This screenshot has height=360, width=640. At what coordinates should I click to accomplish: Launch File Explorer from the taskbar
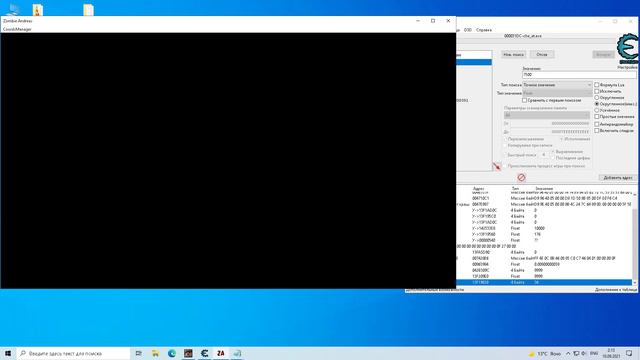(x=156, y=353)
